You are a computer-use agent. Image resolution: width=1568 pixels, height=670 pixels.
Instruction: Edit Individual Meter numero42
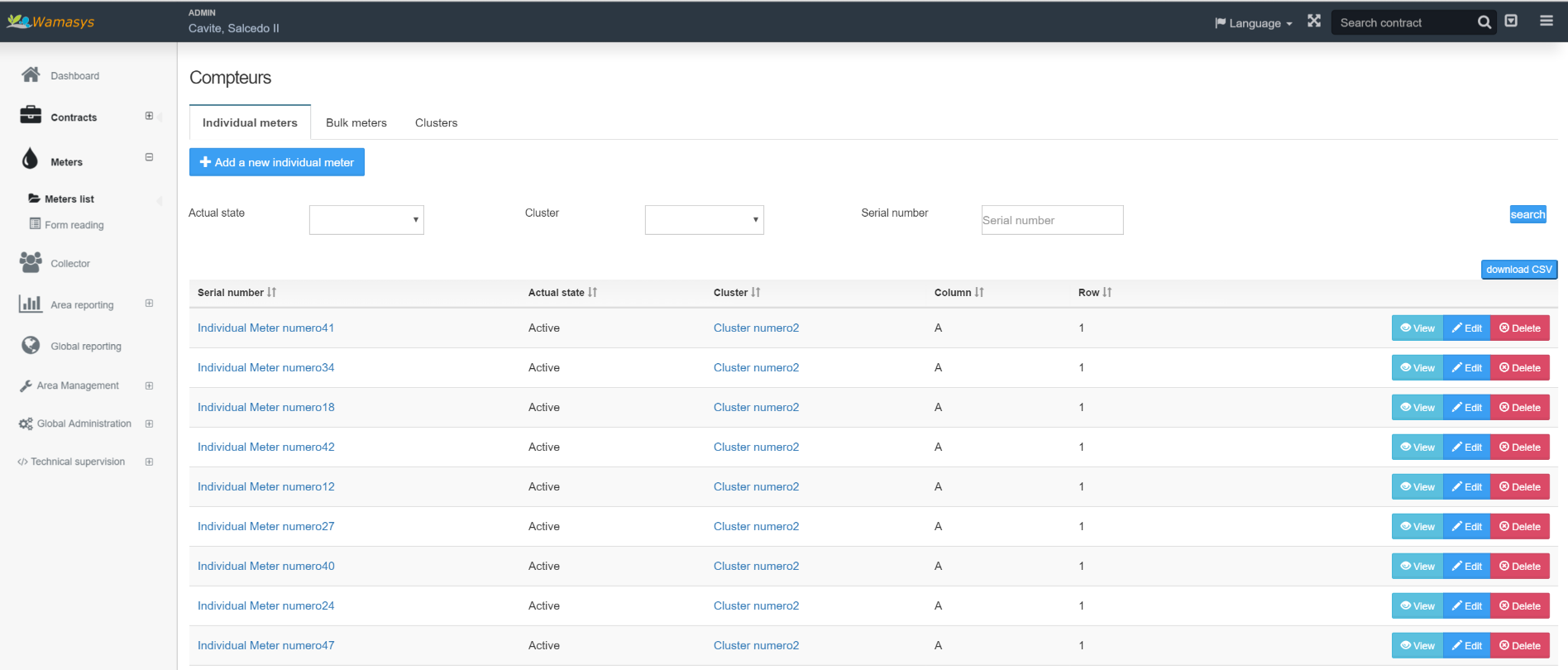[1467, 447]
